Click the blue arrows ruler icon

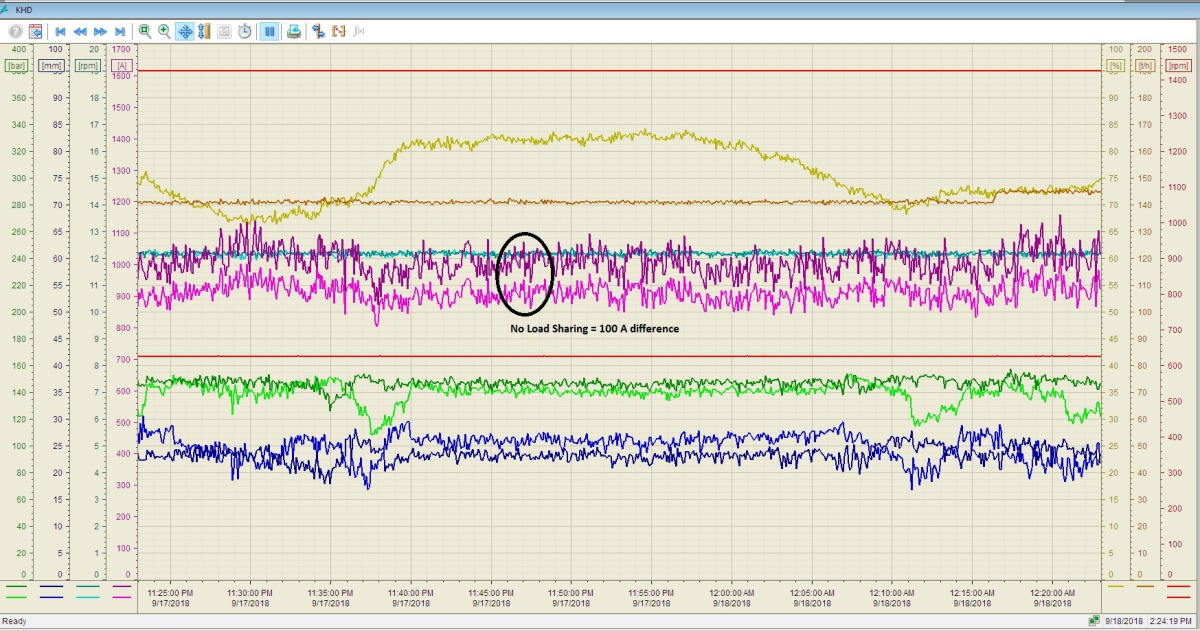[x=318, y=31]
